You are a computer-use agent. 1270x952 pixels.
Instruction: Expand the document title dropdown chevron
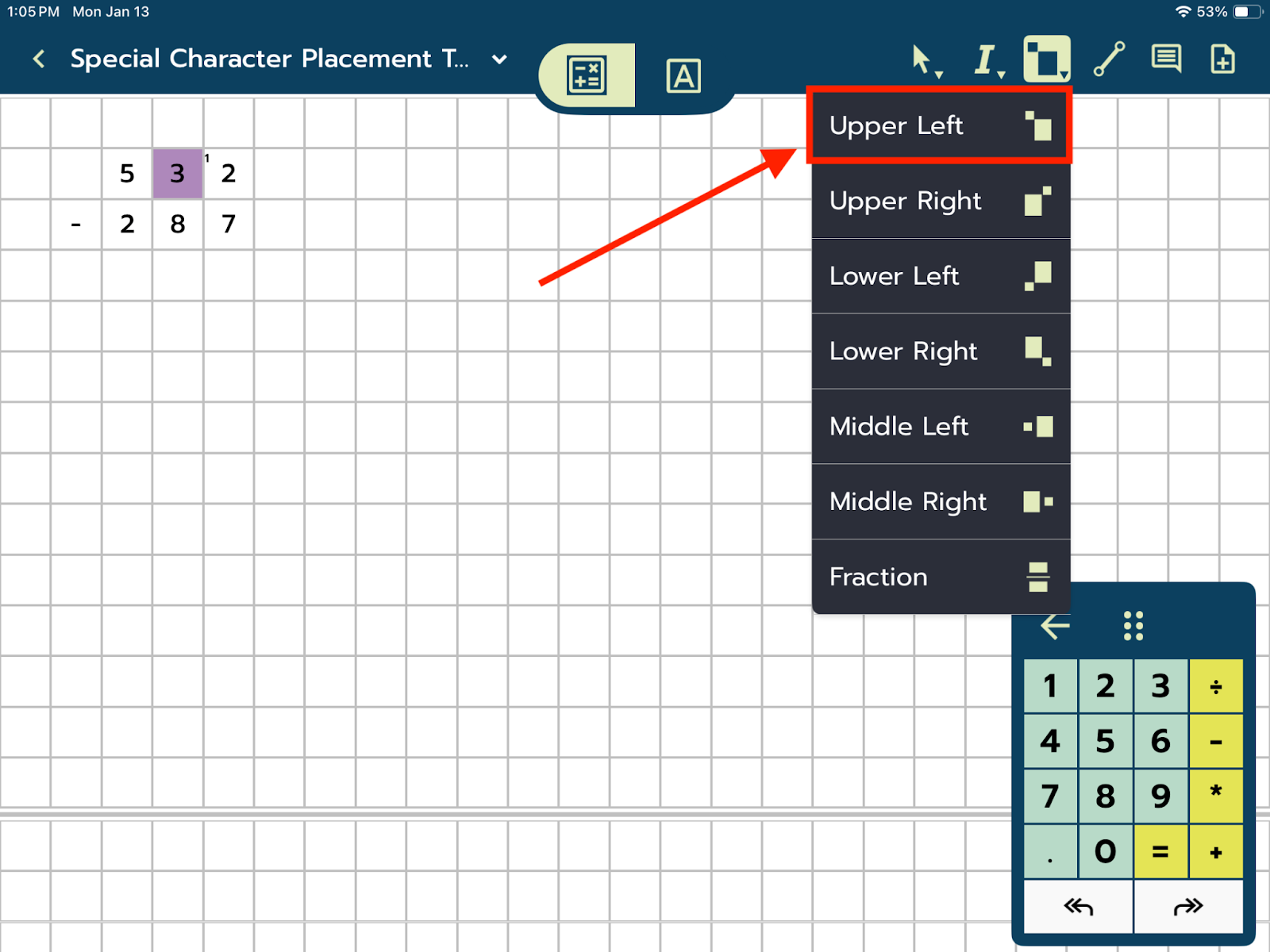(x=499, y=59)
